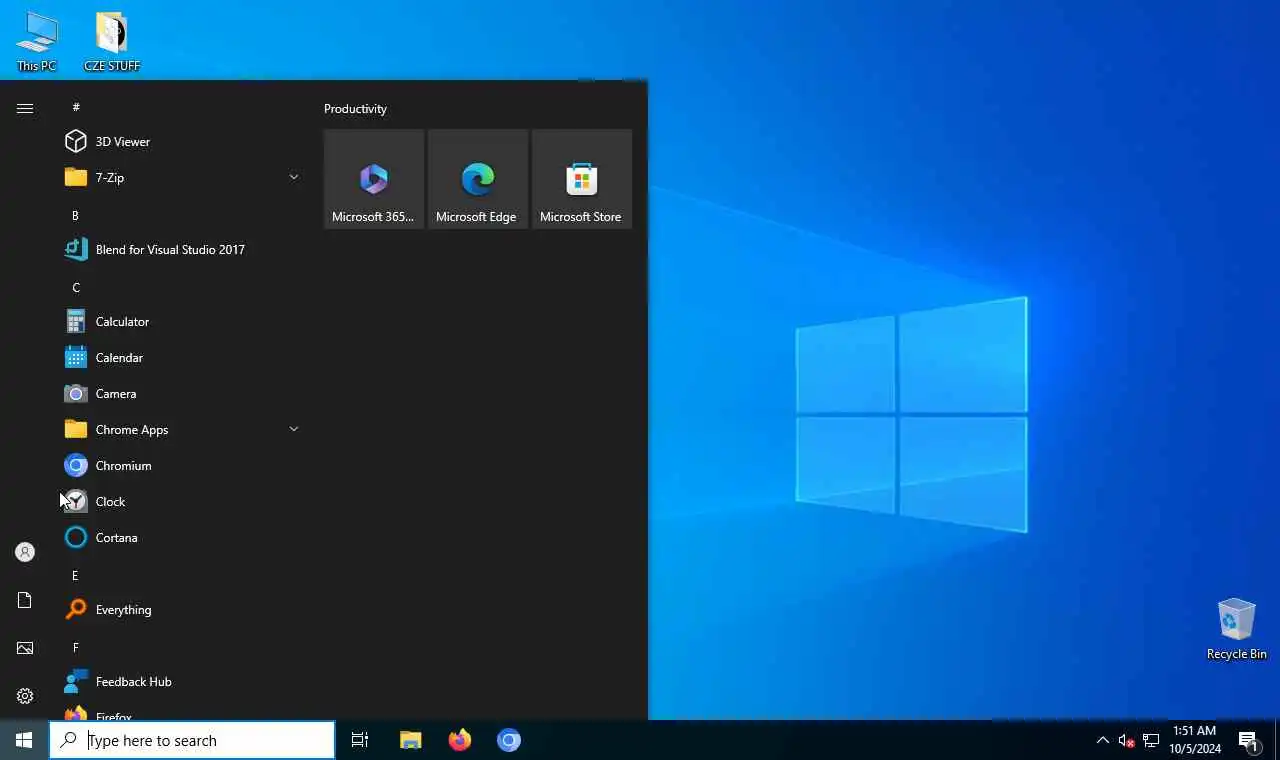1280x760 pixels.
Task: Expand the 7-Zip folder chevron
Action: [x=294, y=177]
